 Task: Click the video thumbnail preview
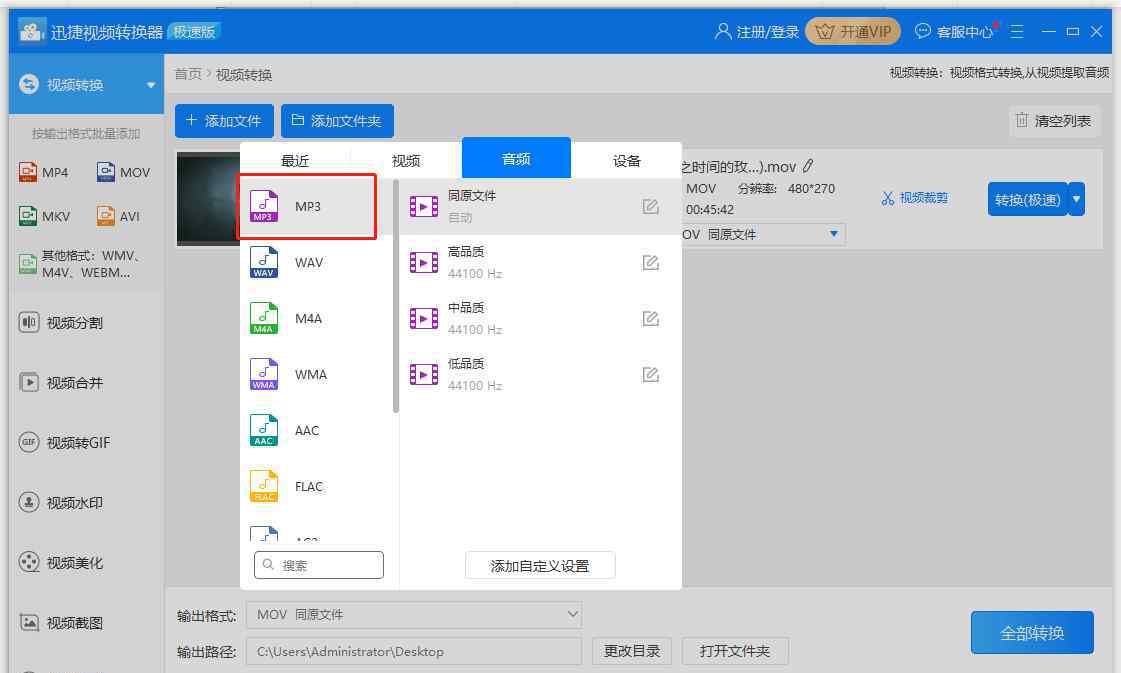point(208,199)
